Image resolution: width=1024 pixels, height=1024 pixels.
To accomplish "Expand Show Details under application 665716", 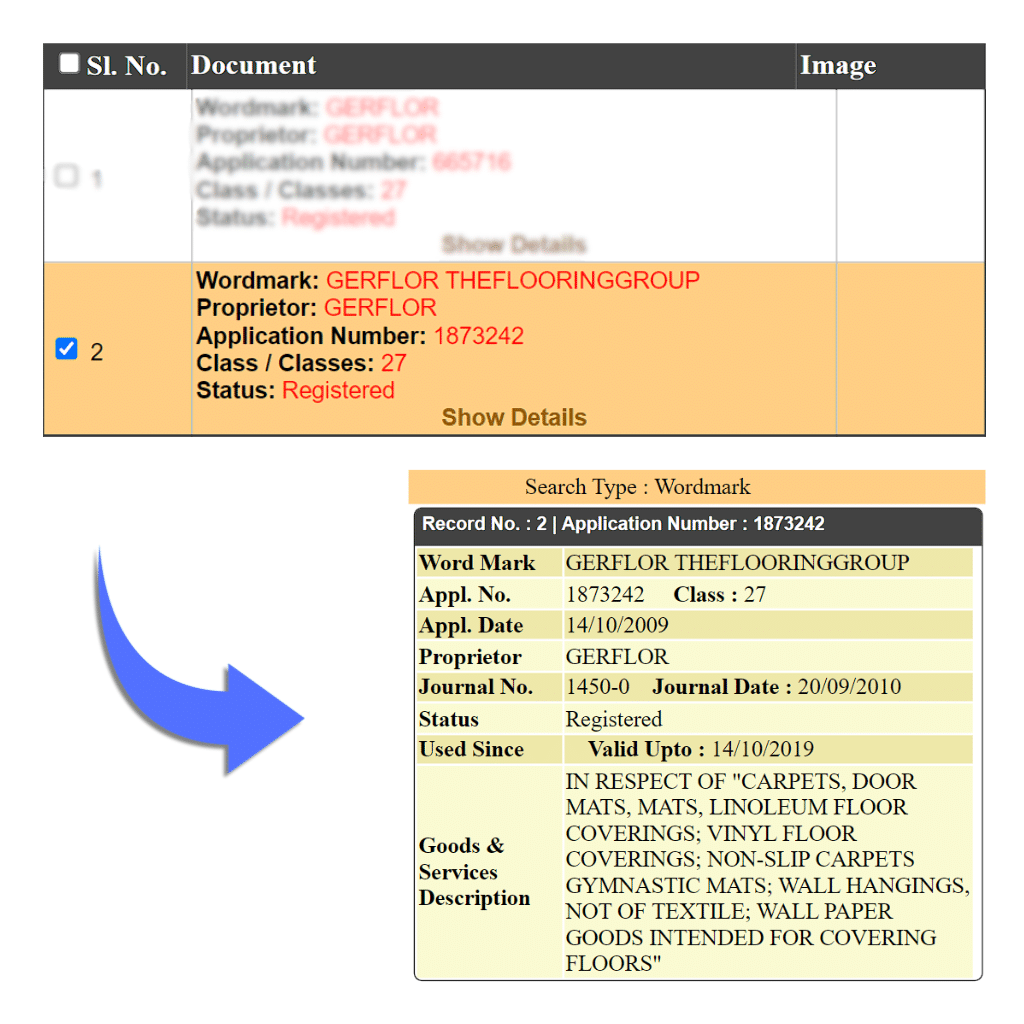I will (514, 244).
